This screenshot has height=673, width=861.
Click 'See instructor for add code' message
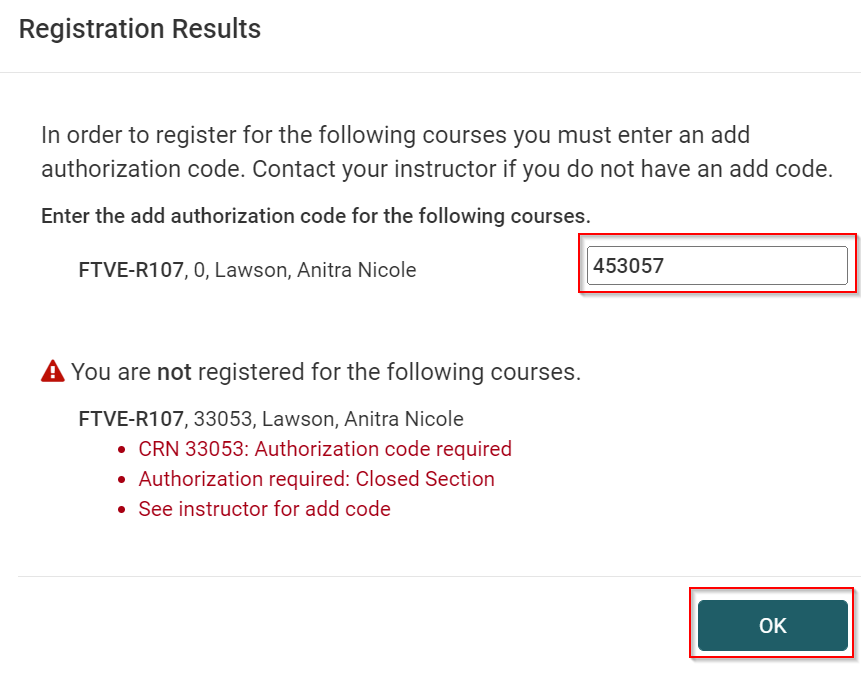[264, 509]
